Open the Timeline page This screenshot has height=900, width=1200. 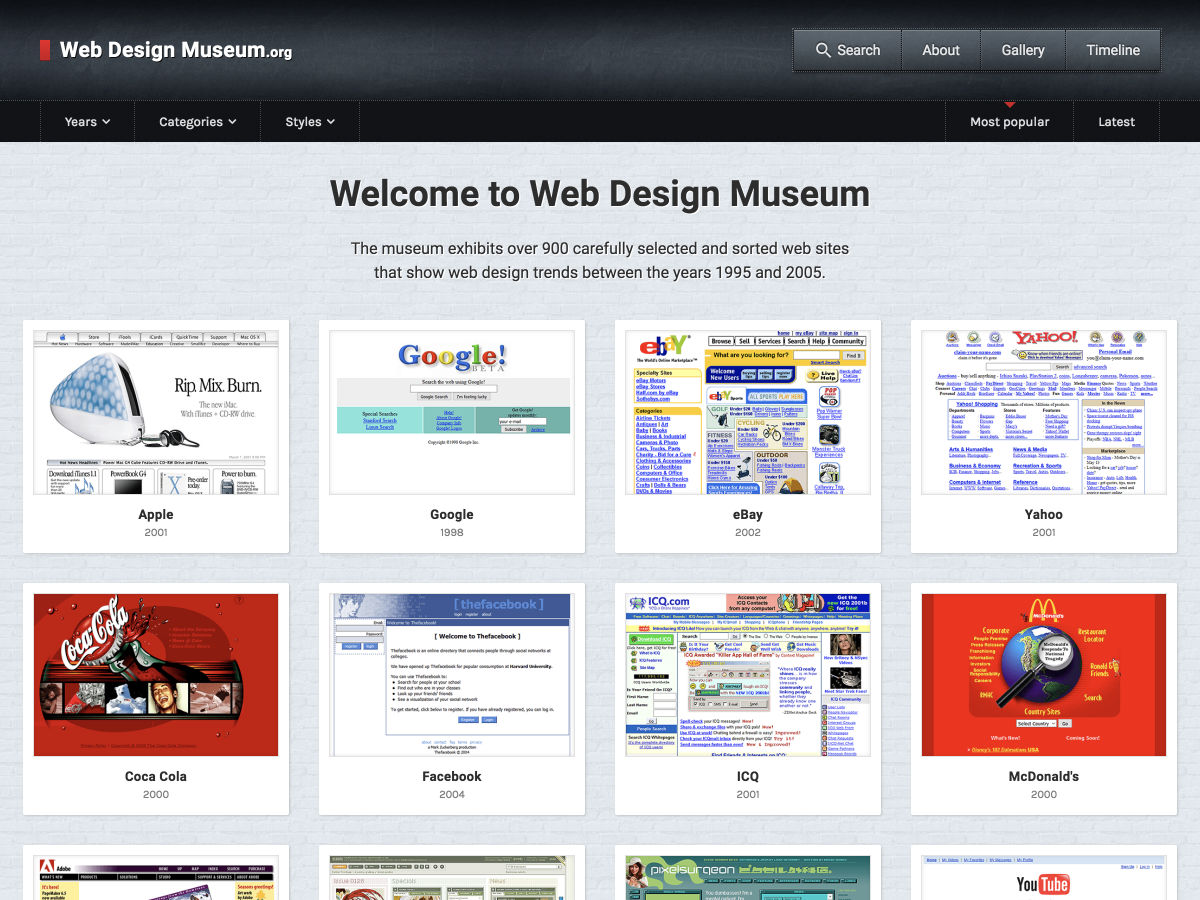coord(1113,50)
